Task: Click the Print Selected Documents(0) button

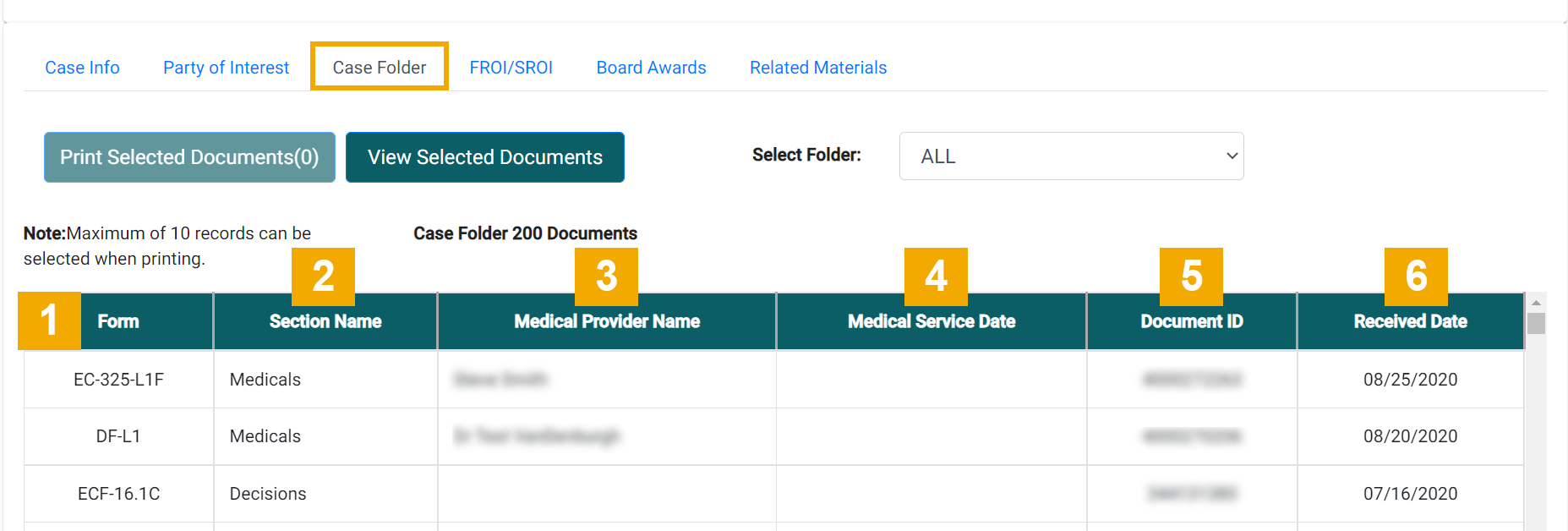Action: (189, 157)
